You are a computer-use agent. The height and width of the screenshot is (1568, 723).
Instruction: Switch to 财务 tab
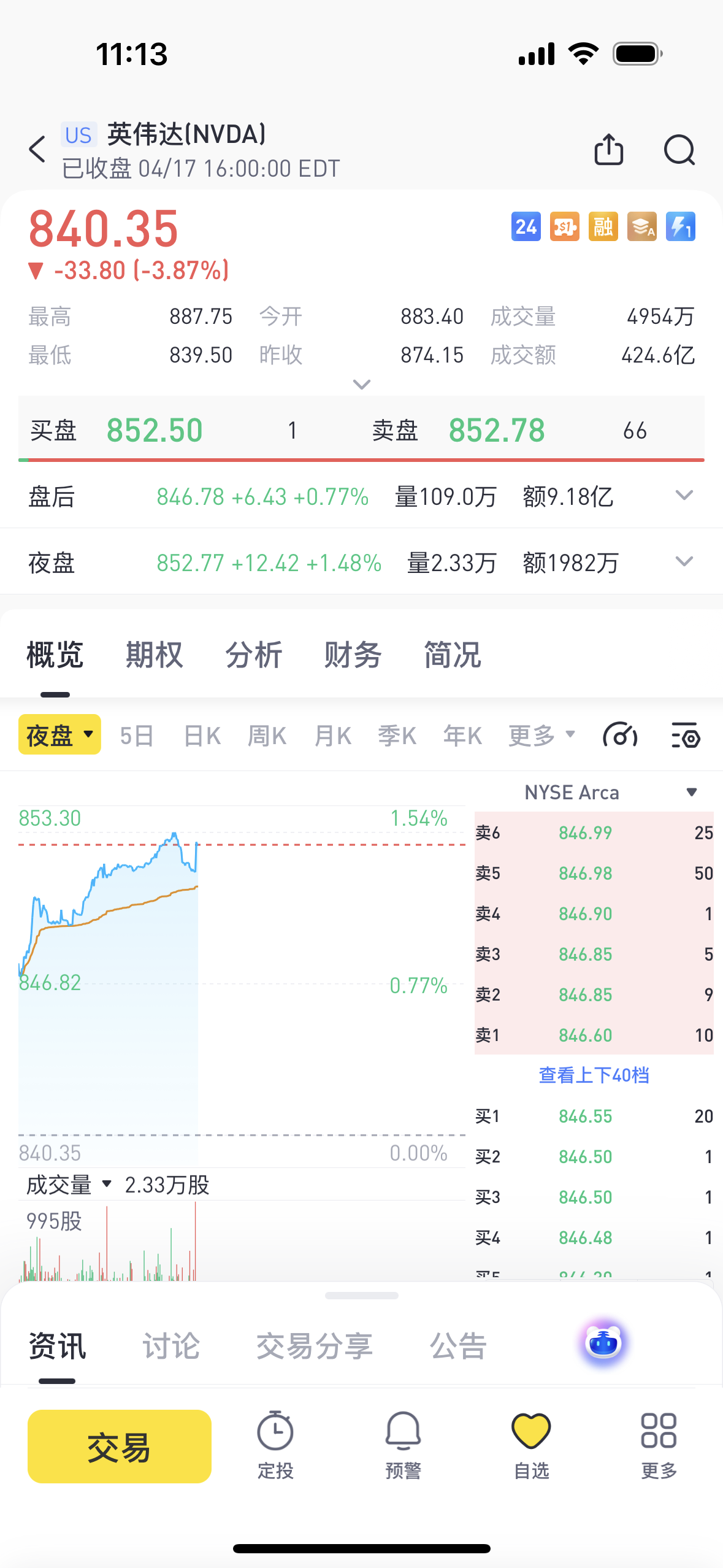coord(353,655)
